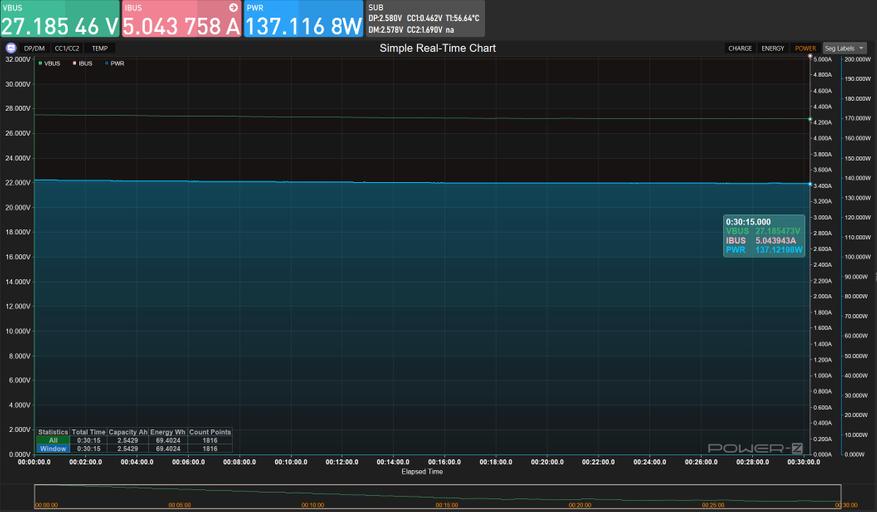
Task: Toggle PWR series in the chart legend
Action: 114,63
